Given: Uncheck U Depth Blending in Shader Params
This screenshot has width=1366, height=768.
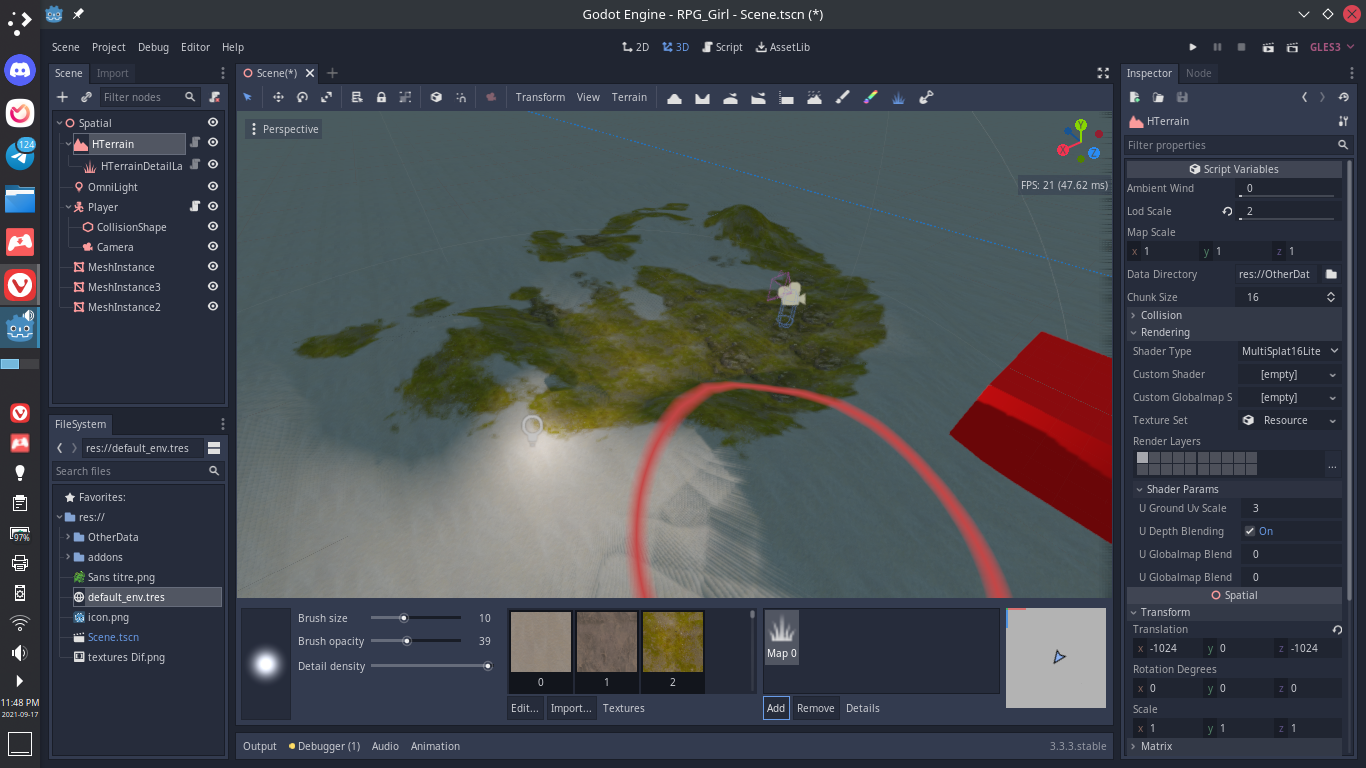Looking at the screenshot, I should click(x=1248, y=531).
